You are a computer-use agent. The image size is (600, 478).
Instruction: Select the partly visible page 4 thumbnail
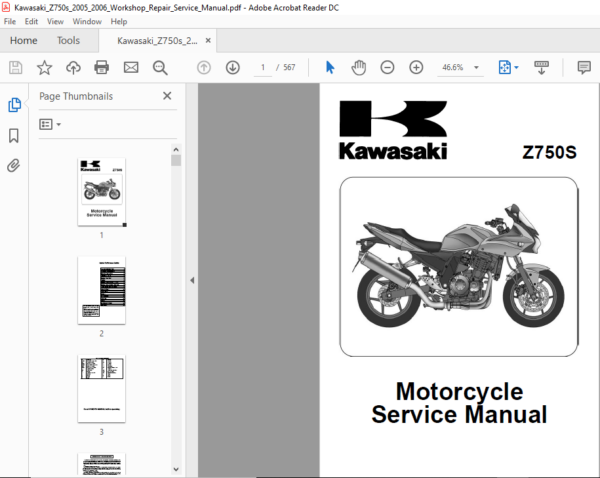coord(101,464)
